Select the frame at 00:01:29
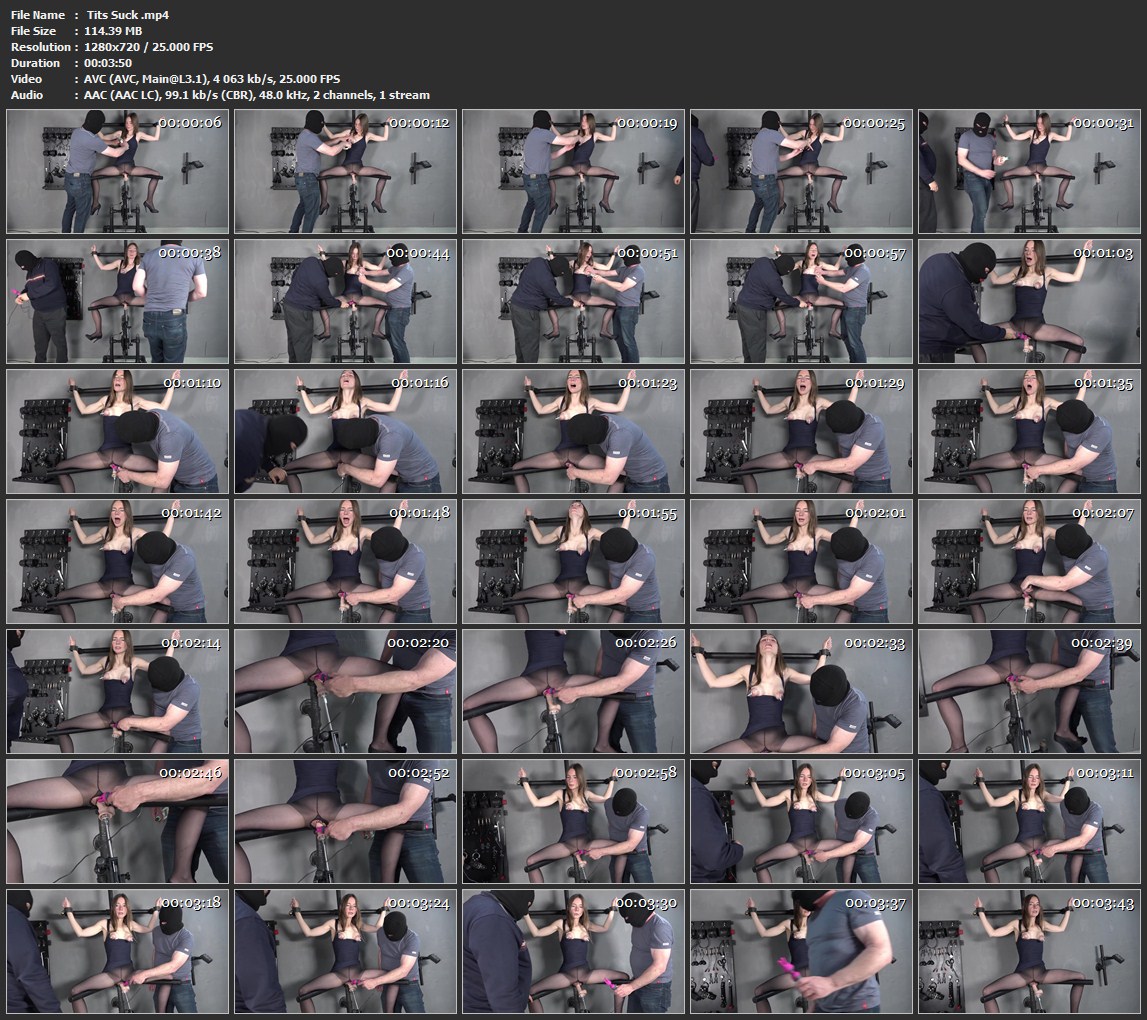1147x1020 pixels. tap(802, 432)
